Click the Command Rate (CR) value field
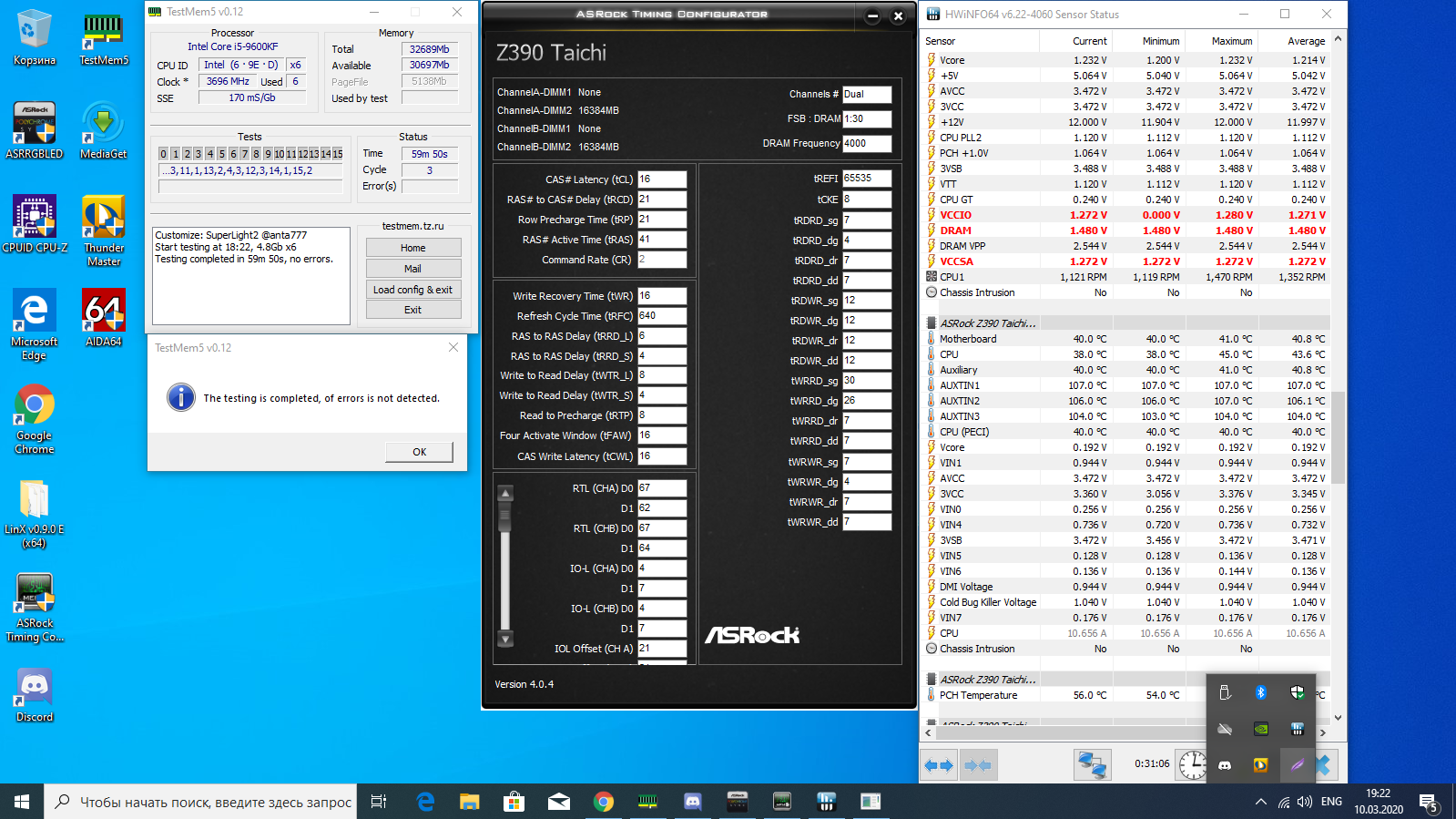 click(662, 260)
